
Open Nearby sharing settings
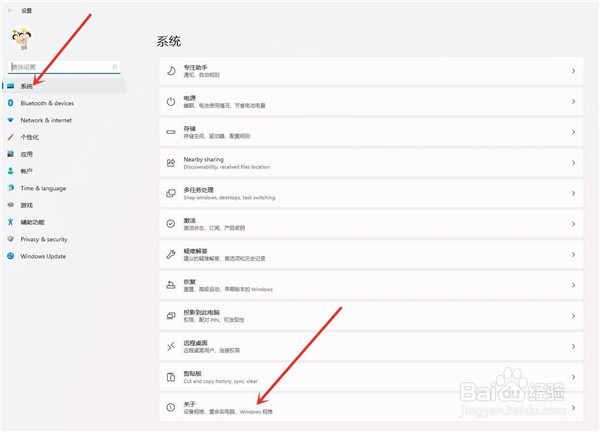pos(371,163)
